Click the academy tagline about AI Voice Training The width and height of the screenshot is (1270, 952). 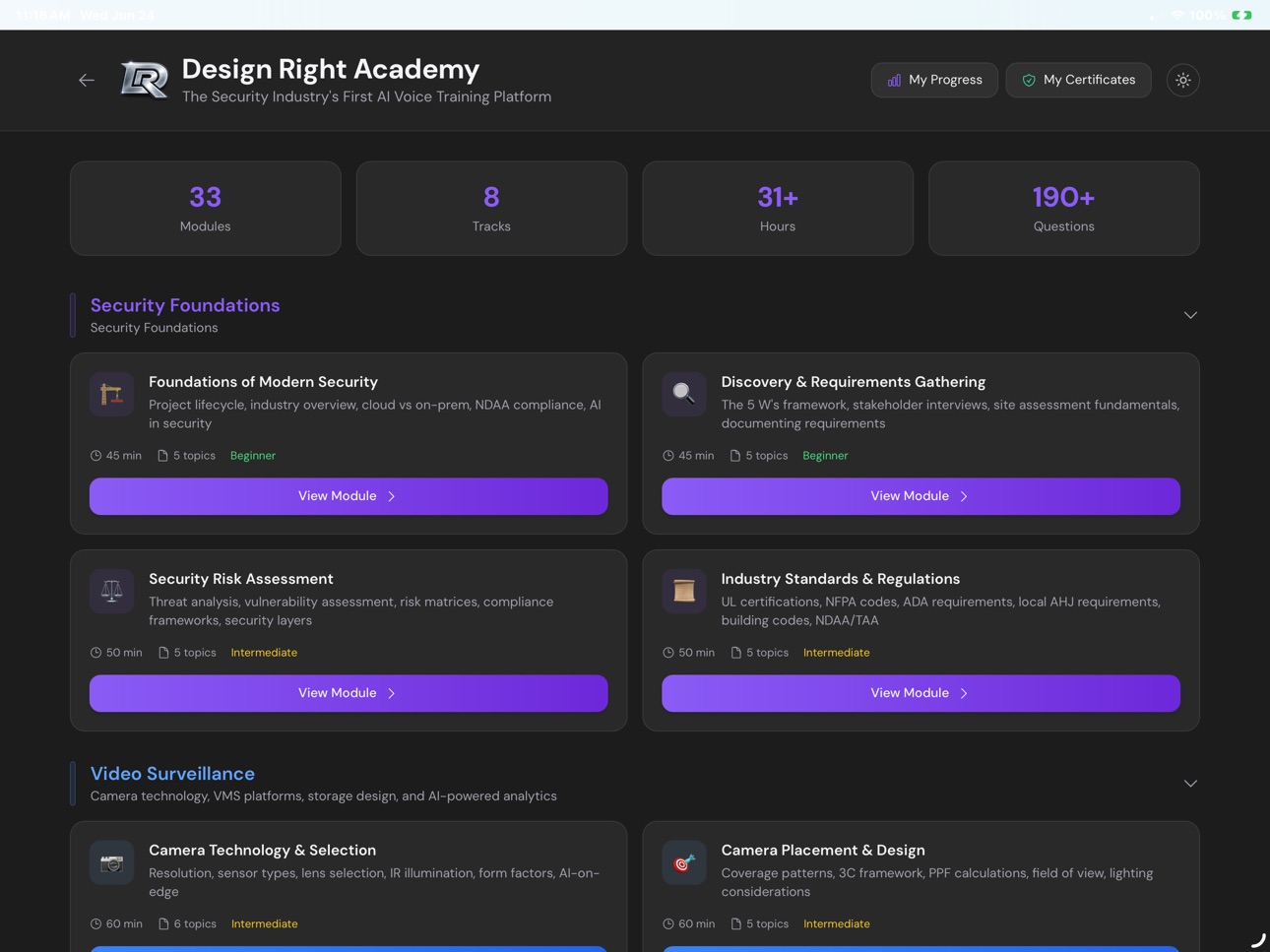tap(366, 96)
